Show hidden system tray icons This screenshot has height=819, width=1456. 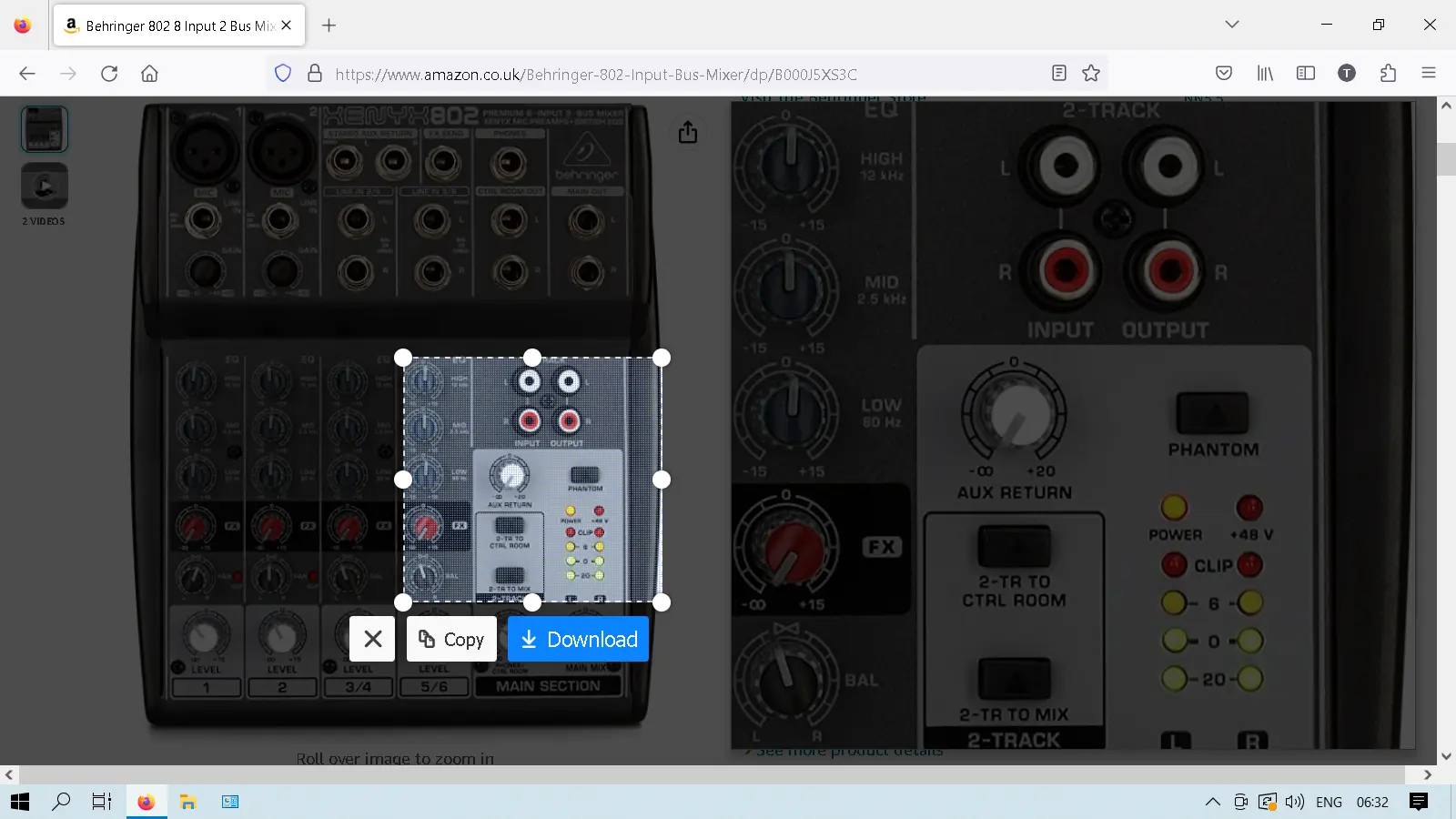click(1212, 802)
